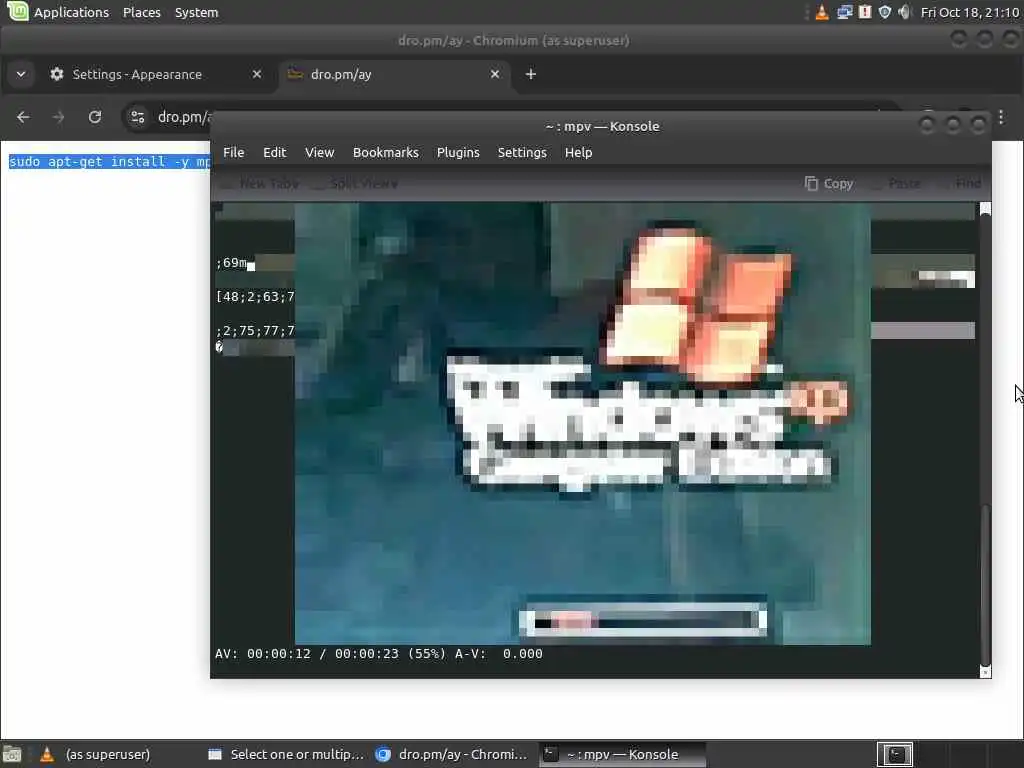The height and width of the screenshot is (768, 1024).
Task: Open the Places menu
Action: click(142, 12)
